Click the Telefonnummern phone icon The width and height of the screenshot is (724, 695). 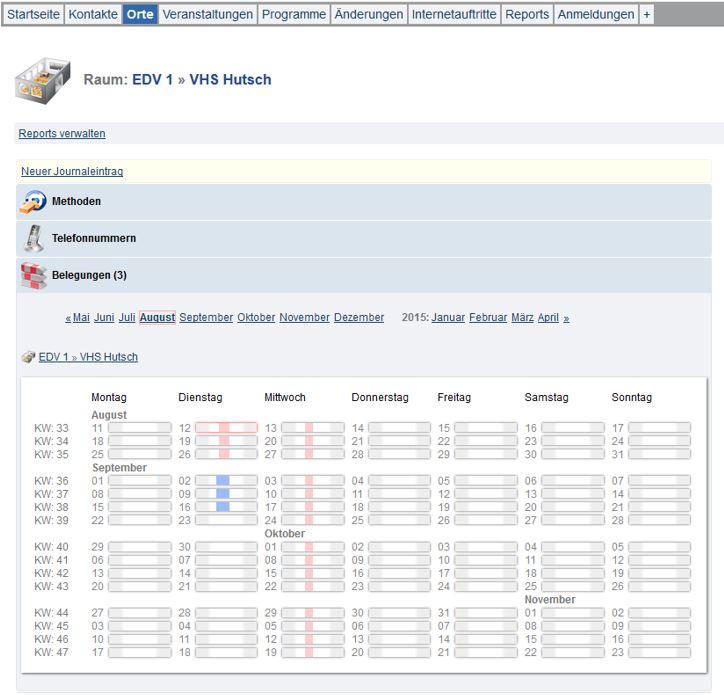(33, 239)
